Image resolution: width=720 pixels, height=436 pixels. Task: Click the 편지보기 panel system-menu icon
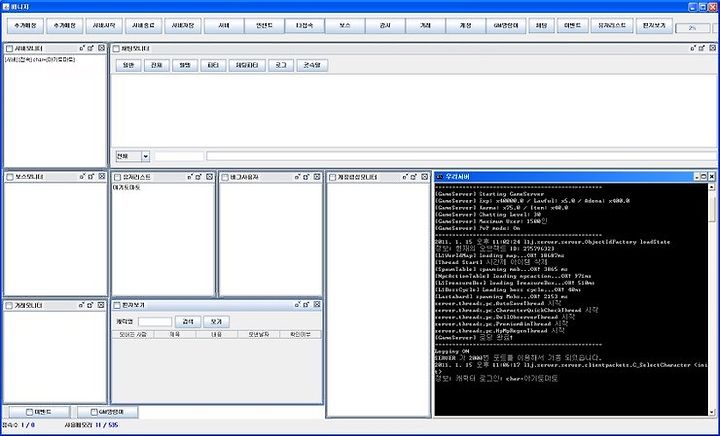coord(117,305)
